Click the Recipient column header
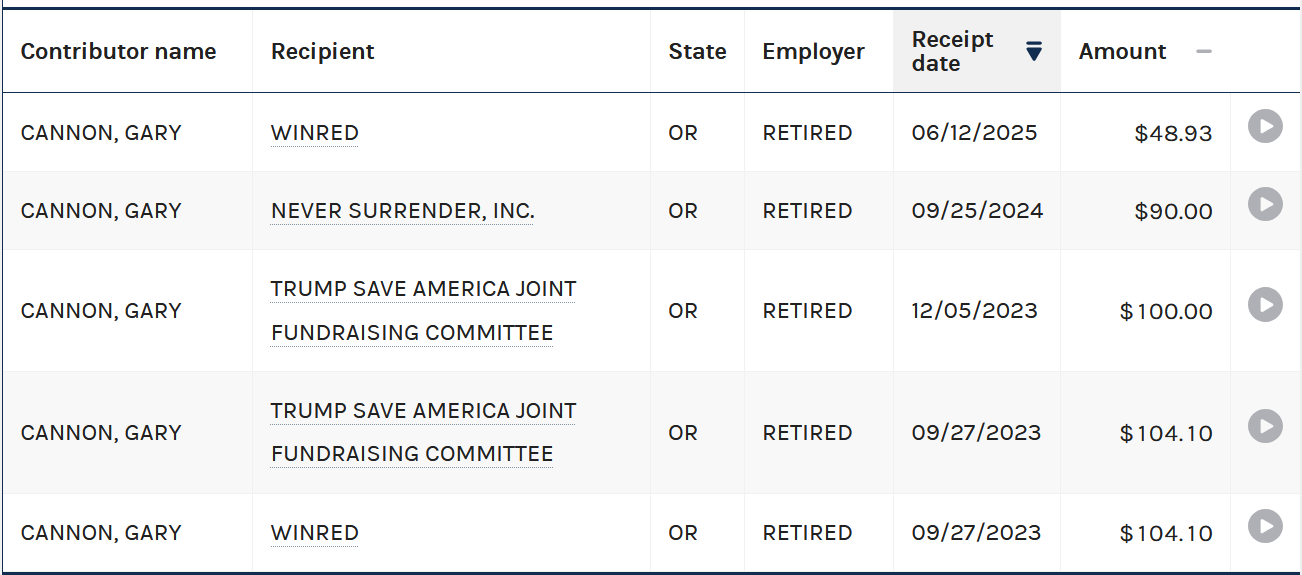1302x575 pixels. coord(323,51)
